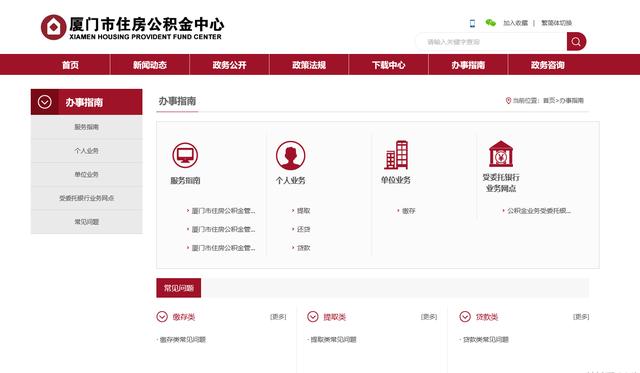The width and height of the screenshot is (640, 373).
Task: Open 政策法规 in the navigation bar
Action: [309, 65]
